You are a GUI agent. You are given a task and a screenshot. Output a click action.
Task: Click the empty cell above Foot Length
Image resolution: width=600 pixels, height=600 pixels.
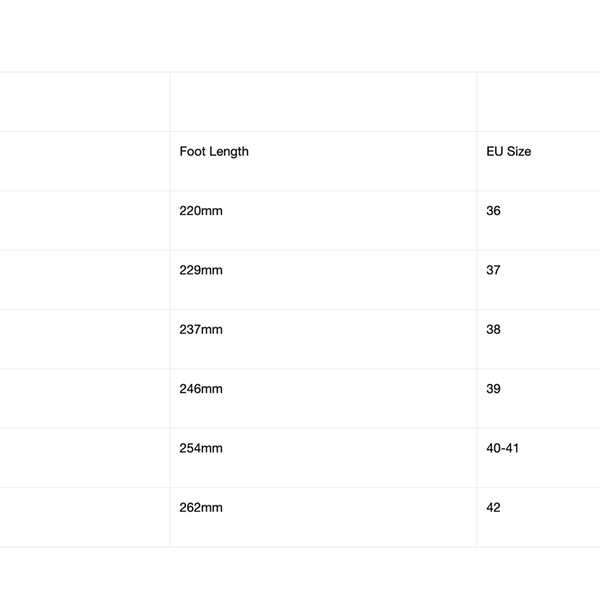[x=323, y=101]
